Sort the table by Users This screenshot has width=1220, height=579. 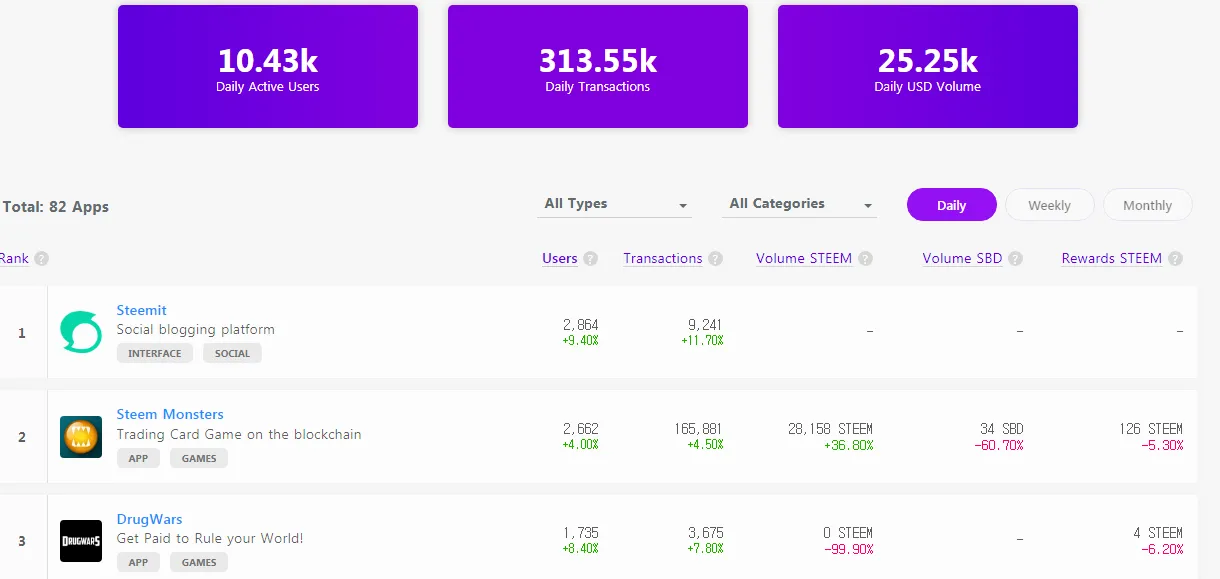(x=560, y=258)
